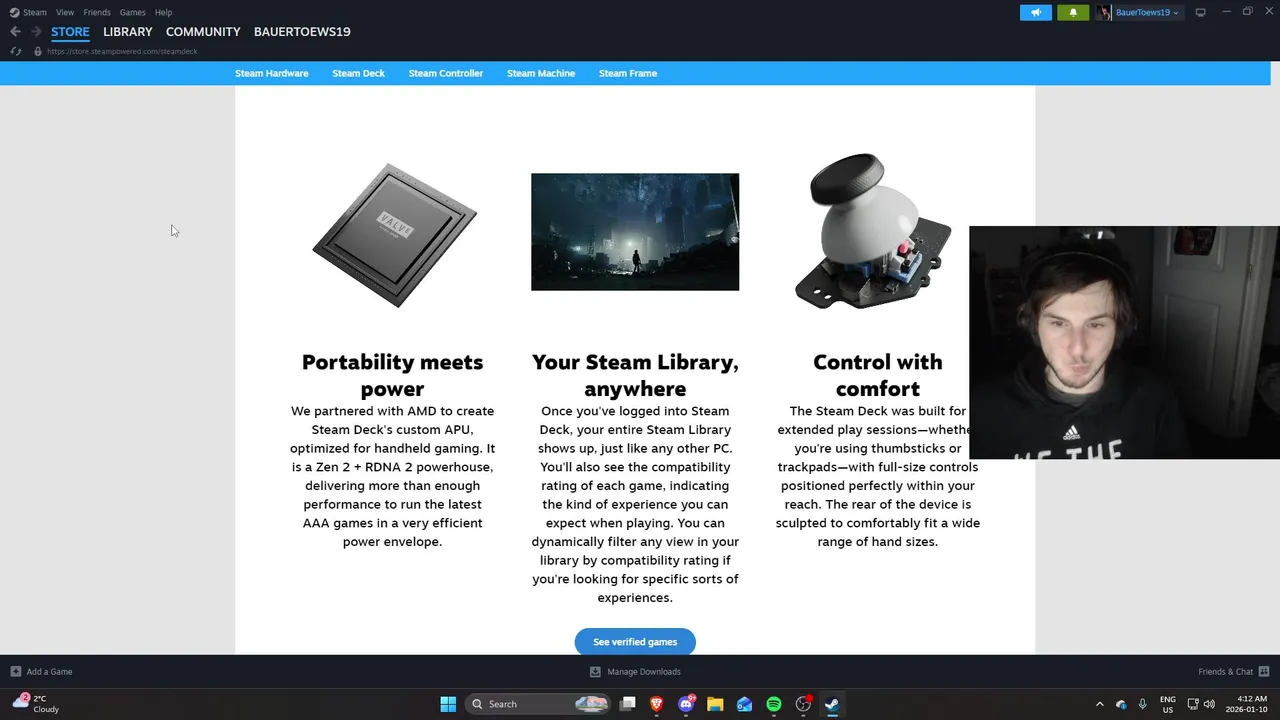The width and height of the screenshot is (1280, 720).
Task: Open the Steam Machine nav link
Action: [541, 73]
